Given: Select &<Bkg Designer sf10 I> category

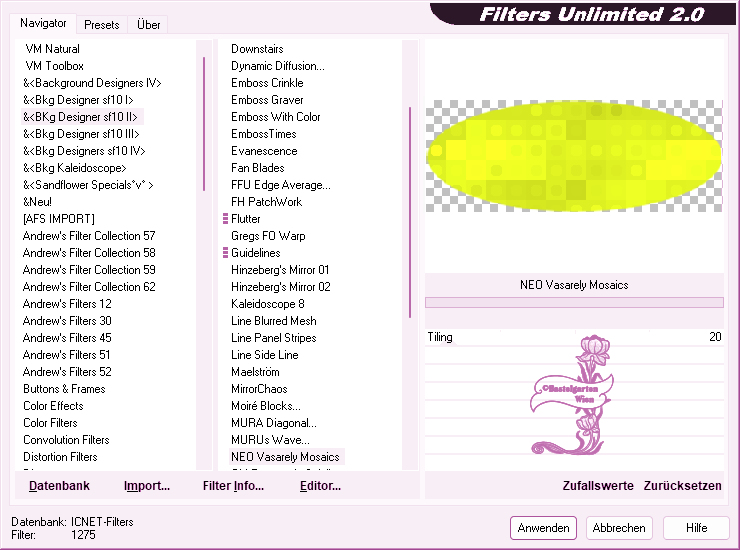Looking at the screenshot, I should [x=78, y=100].
